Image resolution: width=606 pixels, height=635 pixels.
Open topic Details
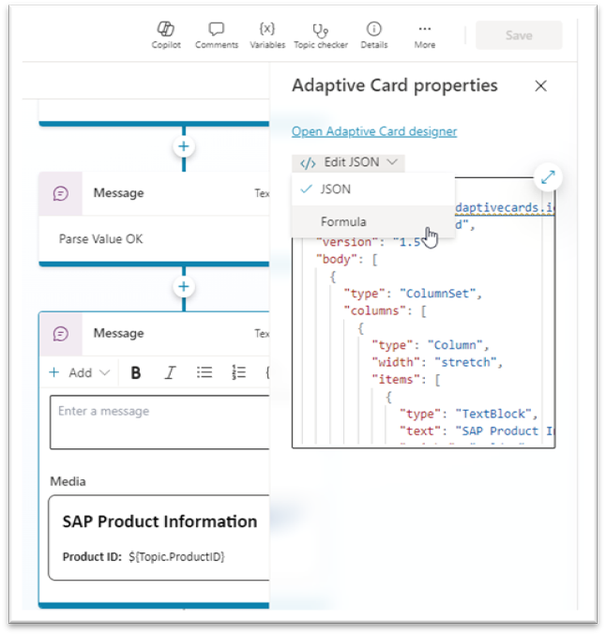(x=374, y=35)
